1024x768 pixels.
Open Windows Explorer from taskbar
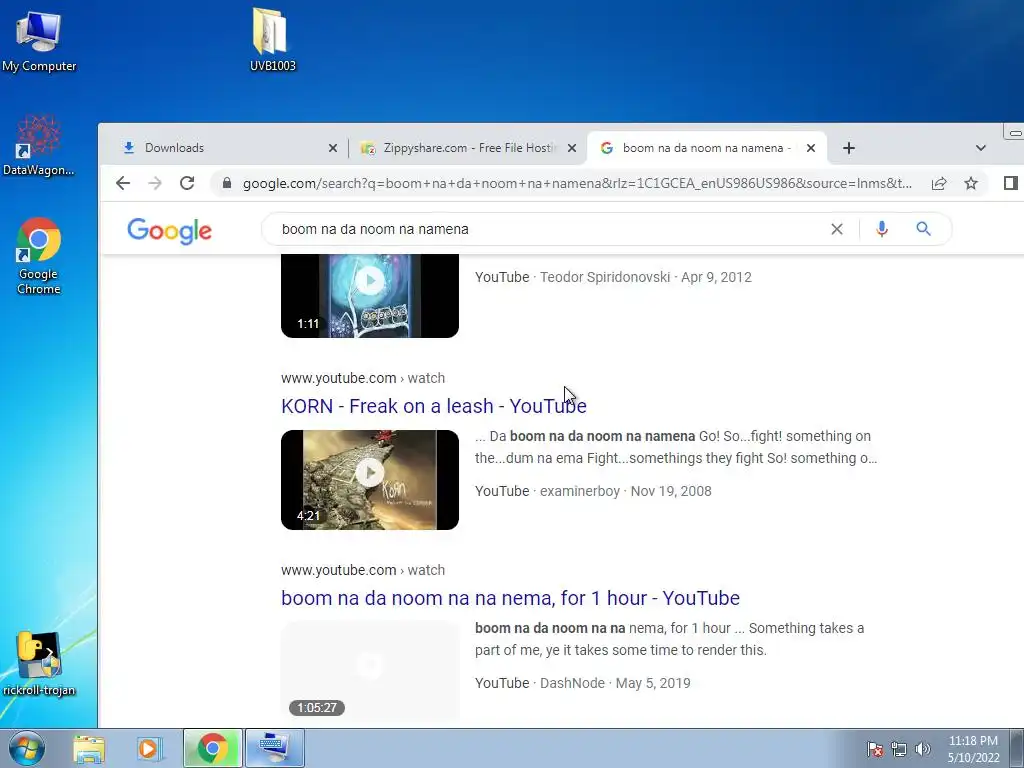(x=89, y=748)
